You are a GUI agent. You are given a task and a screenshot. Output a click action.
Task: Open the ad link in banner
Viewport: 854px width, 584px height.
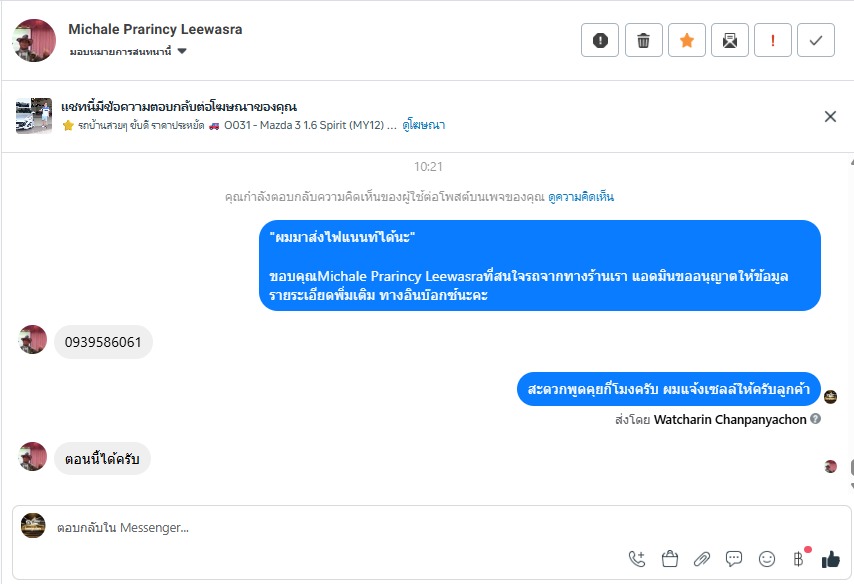tap(424, 126)
